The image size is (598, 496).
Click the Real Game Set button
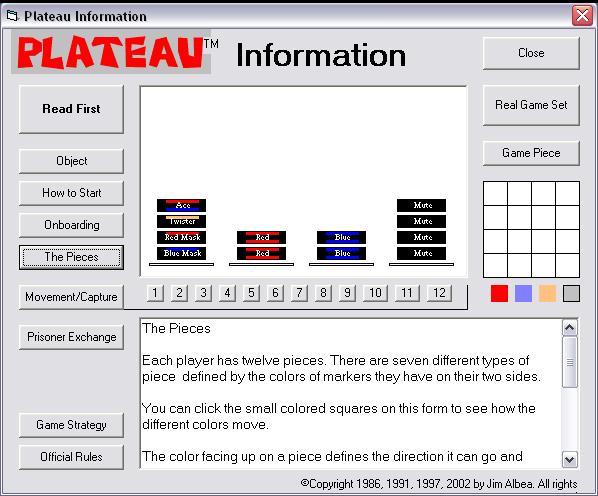coord(531,105)
